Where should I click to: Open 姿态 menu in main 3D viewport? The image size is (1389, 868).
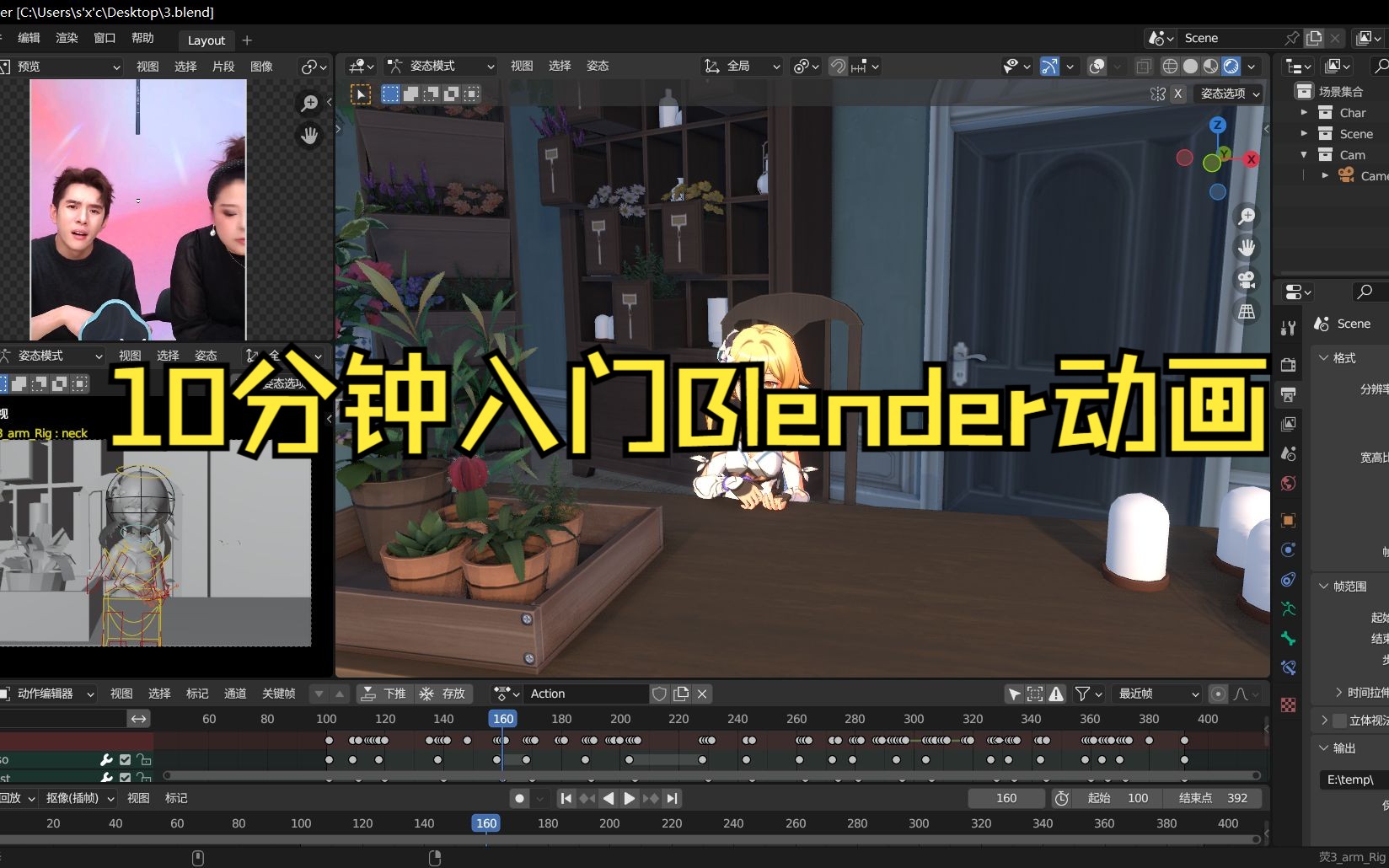(x=598, y=66)
